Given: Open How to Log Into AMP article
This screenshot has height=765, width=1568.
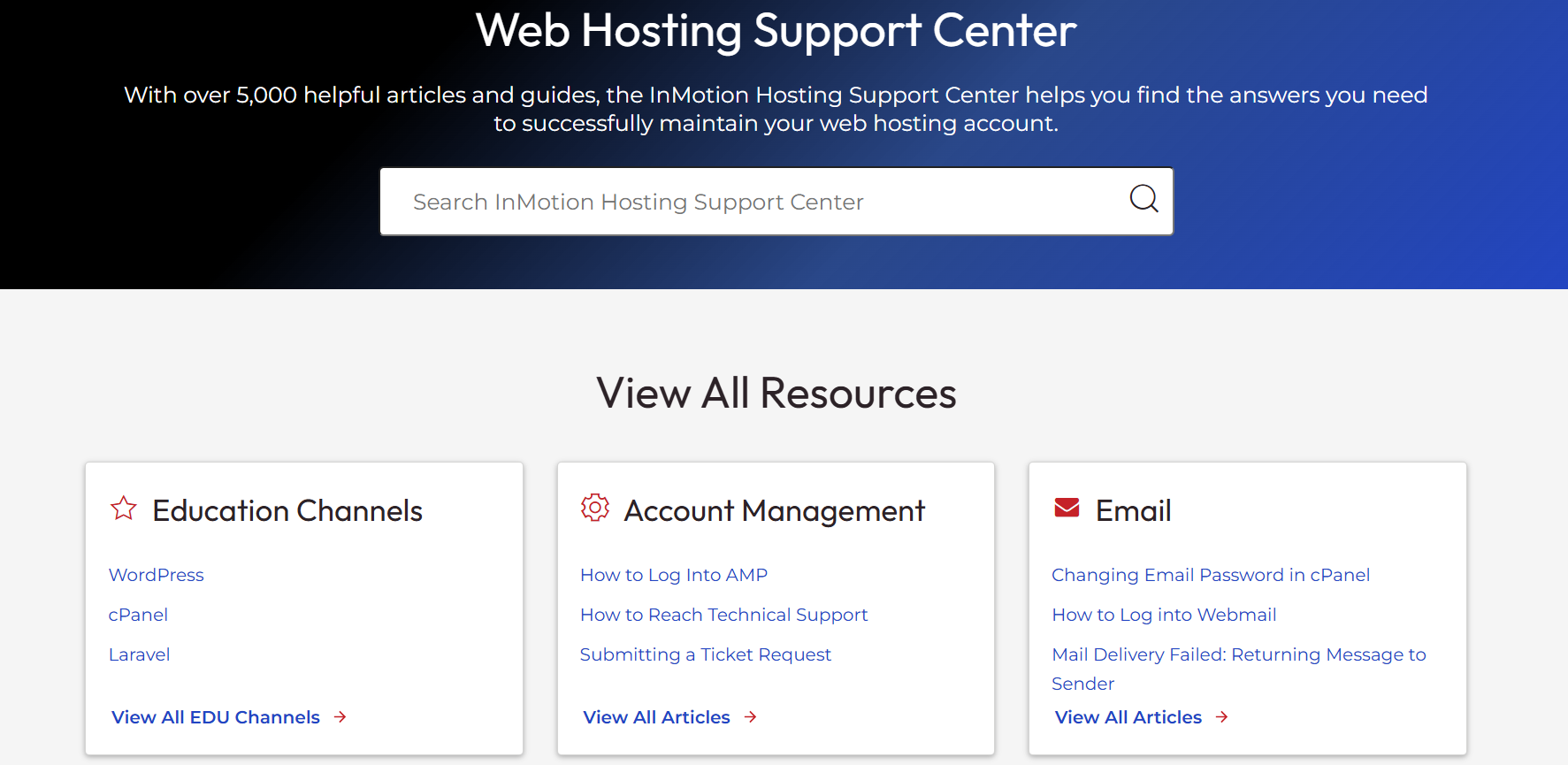Looking at the screenshot, I should pos(674,575).
